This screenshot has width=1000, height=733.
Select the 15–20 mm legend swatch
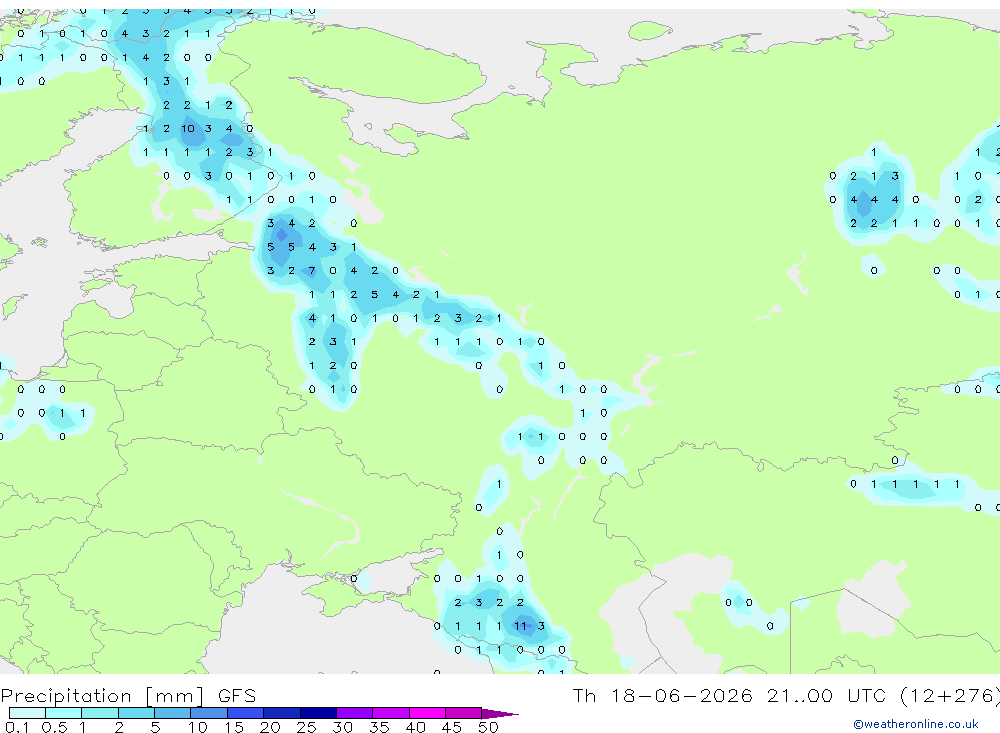(x=246, y=713)
